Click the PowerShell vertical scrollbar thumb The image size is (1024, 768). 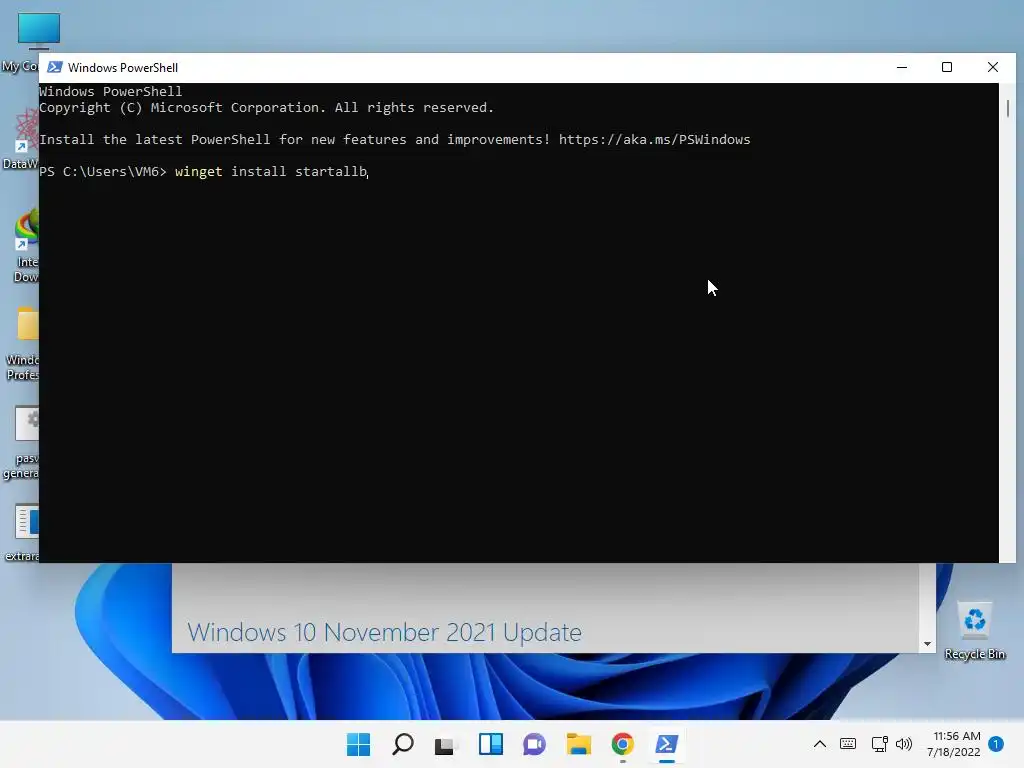coord(1008,108)
